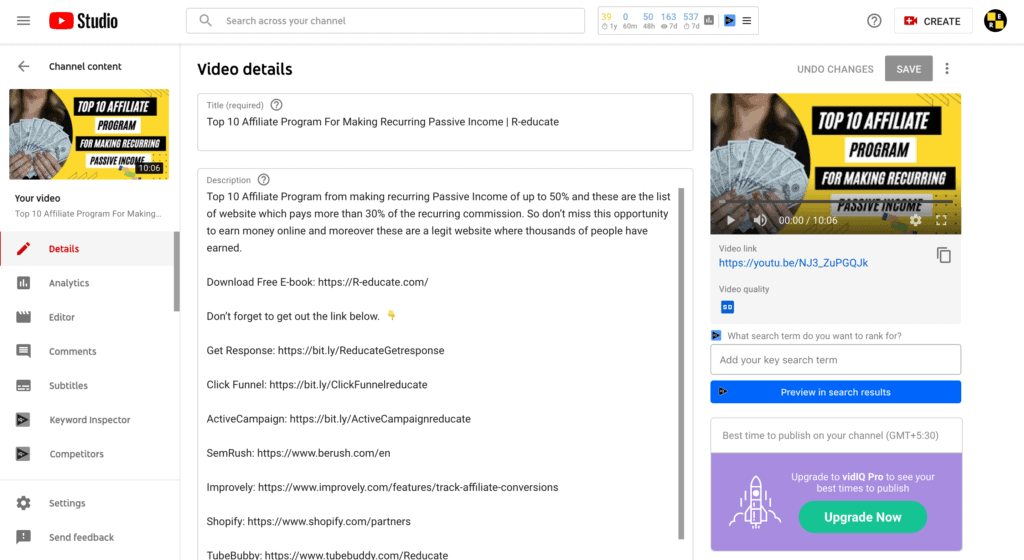Click the Editor clapperboard icon
Viewport: 1024px width, 560px height.
(24, 317)
